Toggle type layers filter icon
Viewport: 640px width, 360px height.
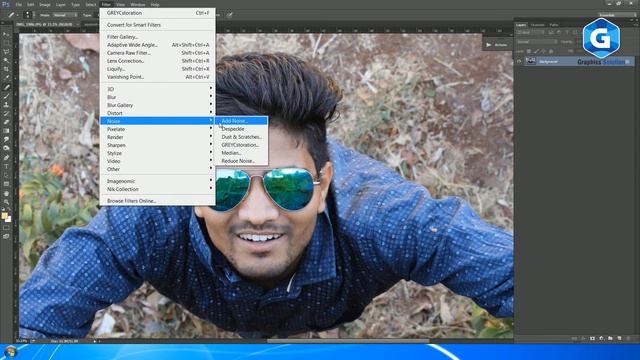click(567, 32)
